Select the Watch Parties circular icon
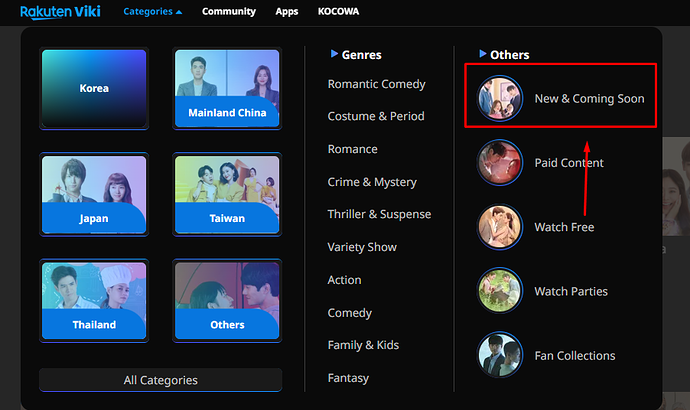This screenshot has height=410, width=690. coord(500,291)
